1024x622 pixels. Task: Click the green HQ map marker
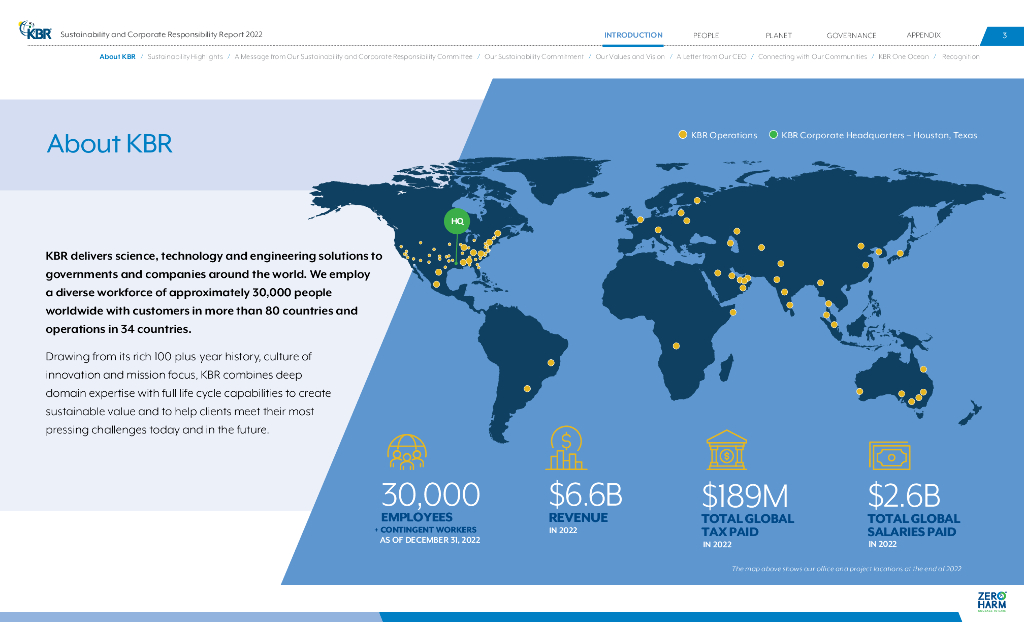(457, 221)
